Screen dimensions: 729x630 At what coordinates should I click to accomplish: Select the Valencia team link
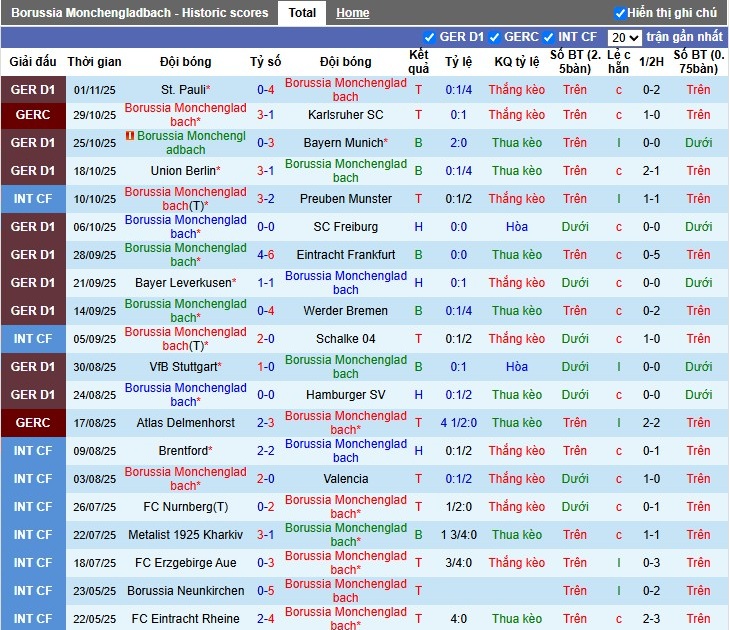coord(346,479)
